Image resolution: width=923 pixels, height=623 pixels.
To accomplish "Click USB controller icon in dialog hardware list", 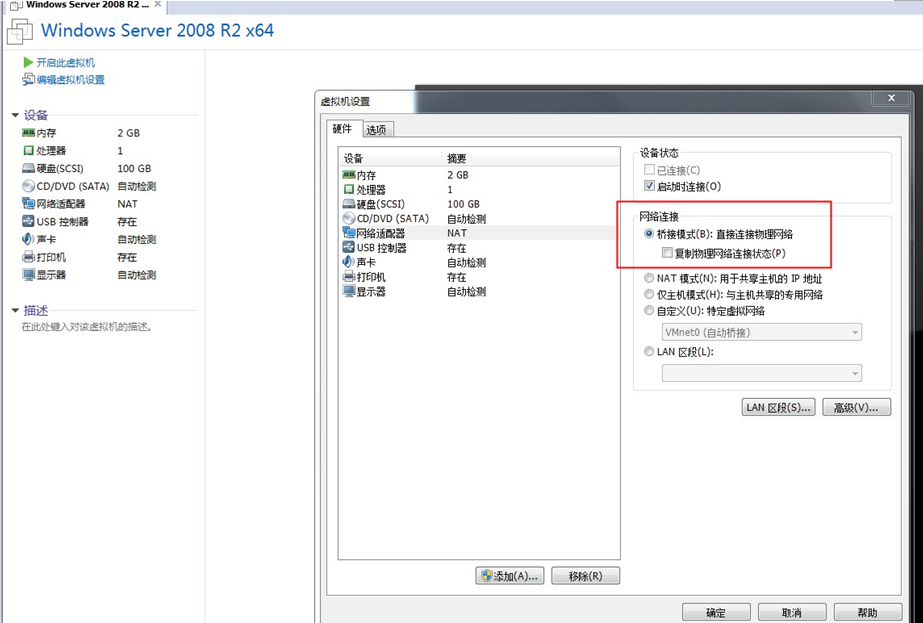I will (x=348, y=247).
